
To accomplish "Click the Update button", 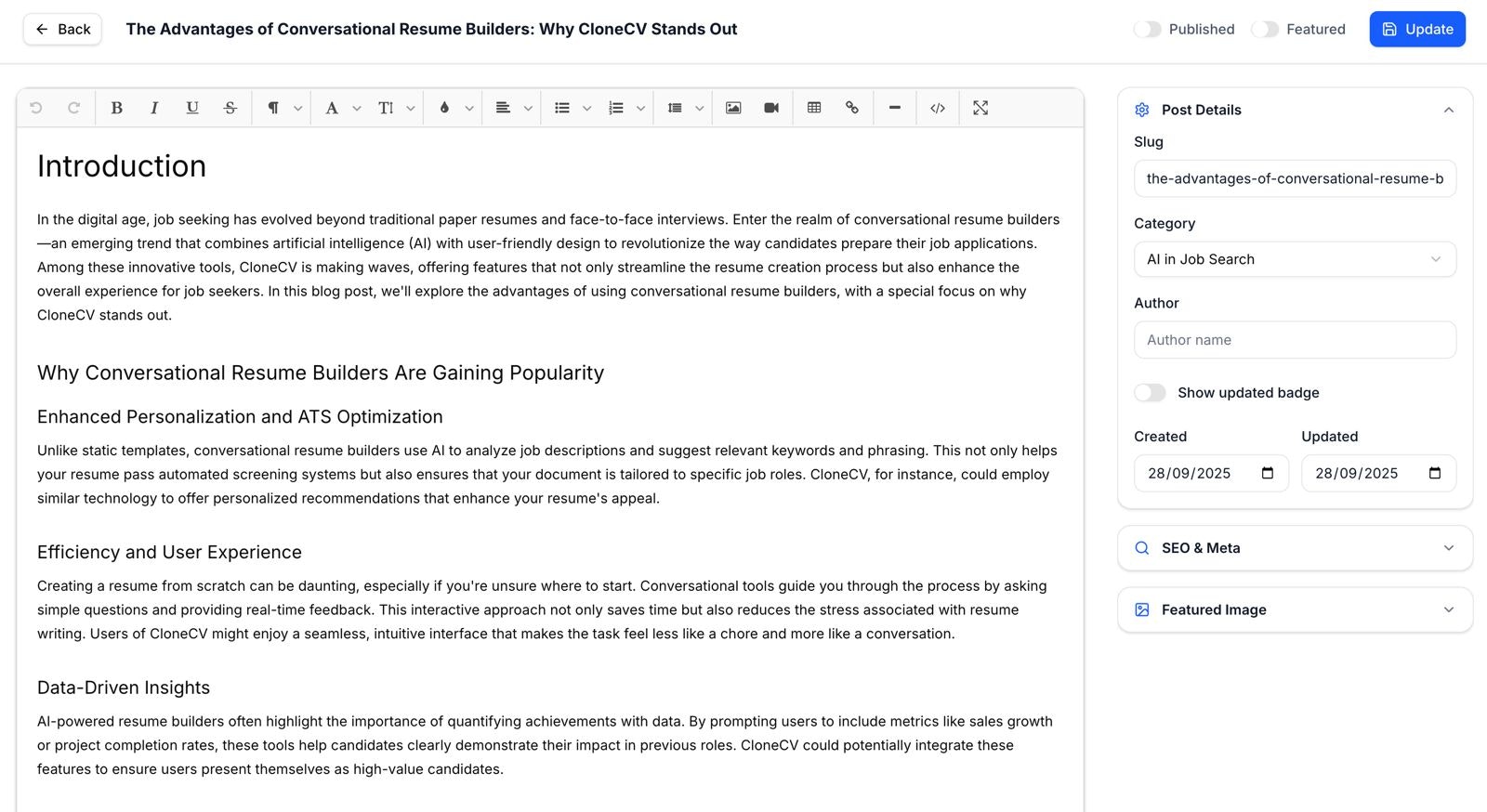I will click(x=1417, y=29).
